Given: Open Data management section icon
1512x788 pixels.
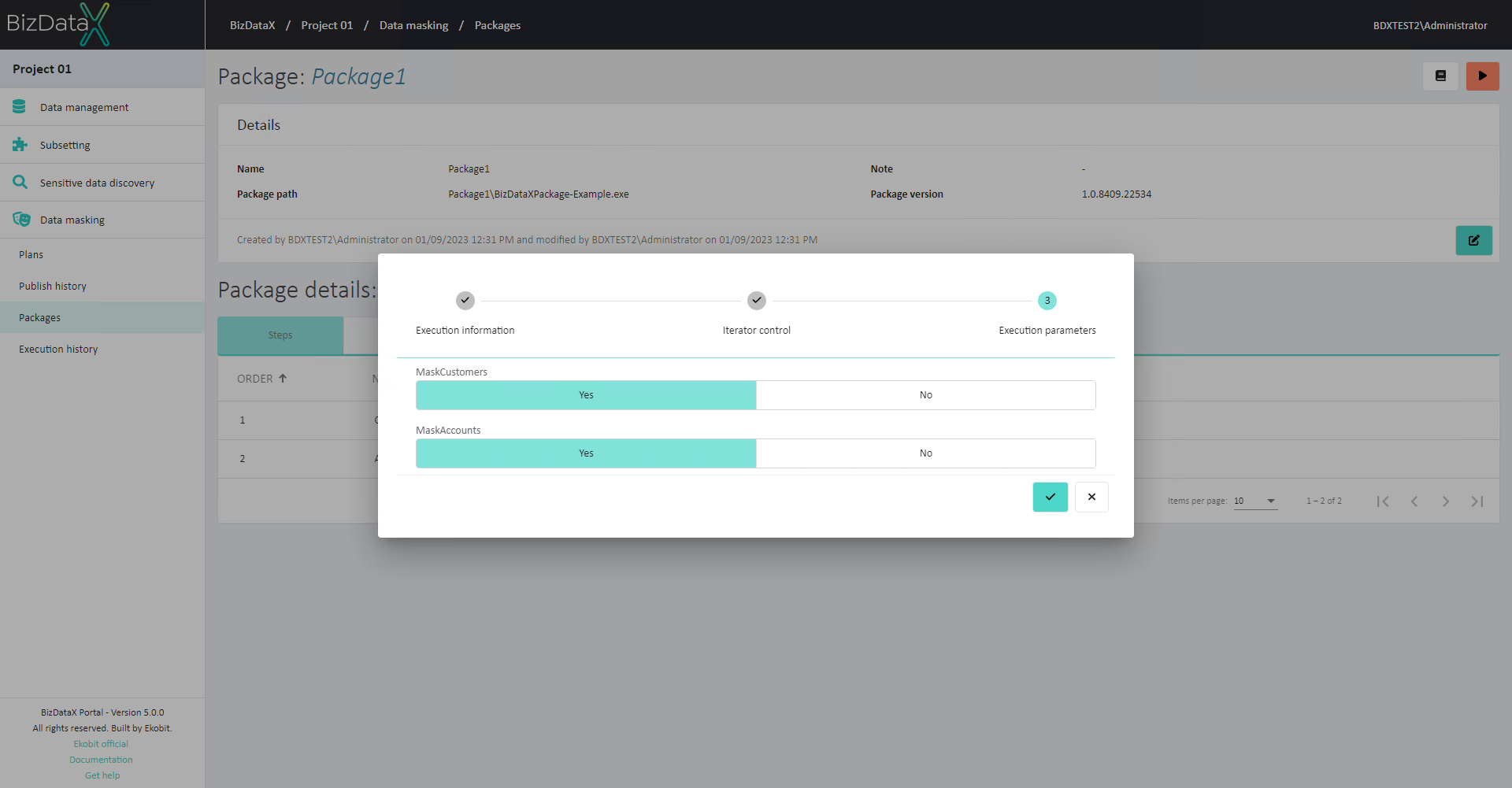Looking at the screenshot, I should point(20,106).
